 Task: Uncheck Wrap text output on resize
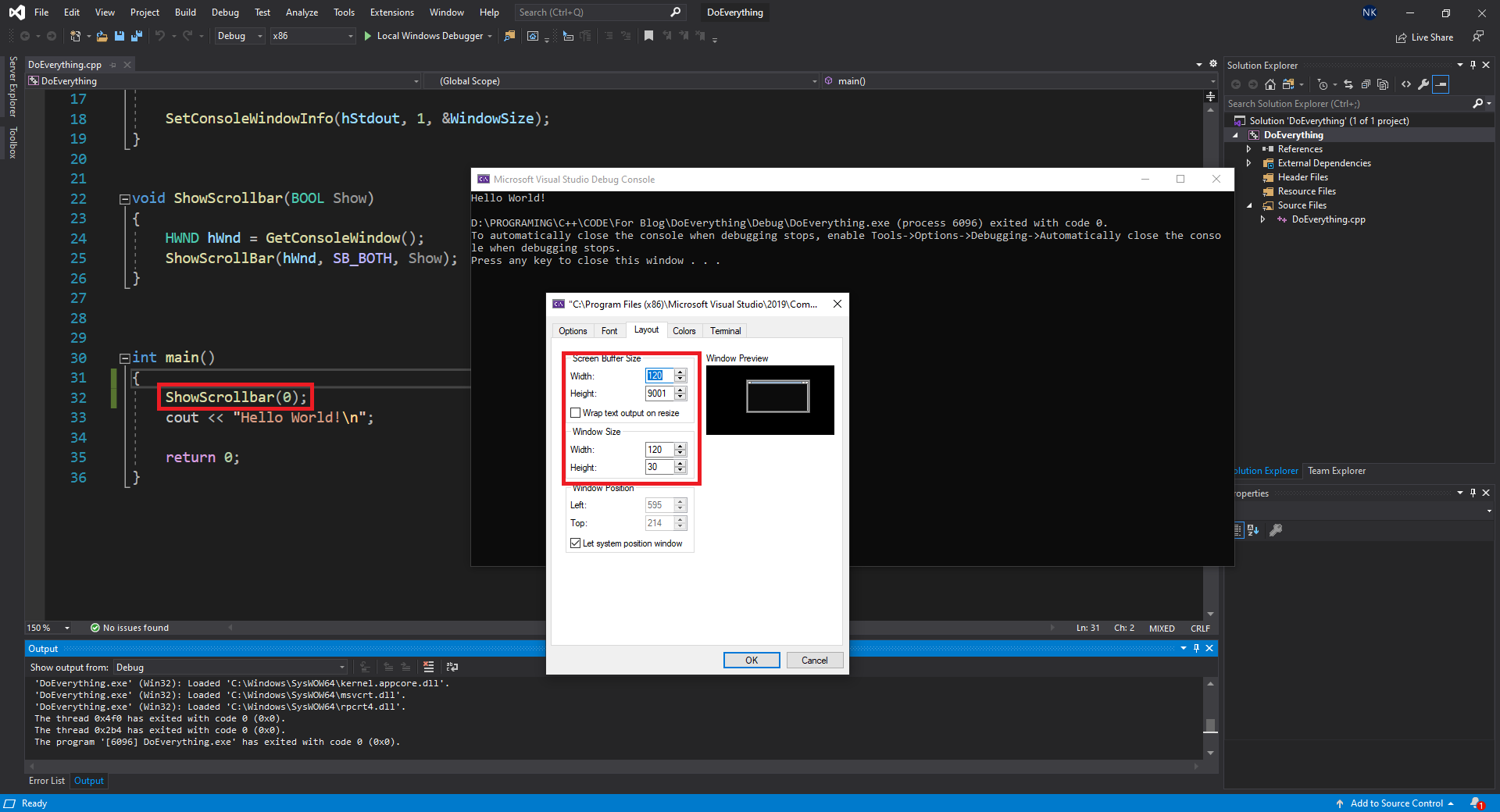[577, 413]
